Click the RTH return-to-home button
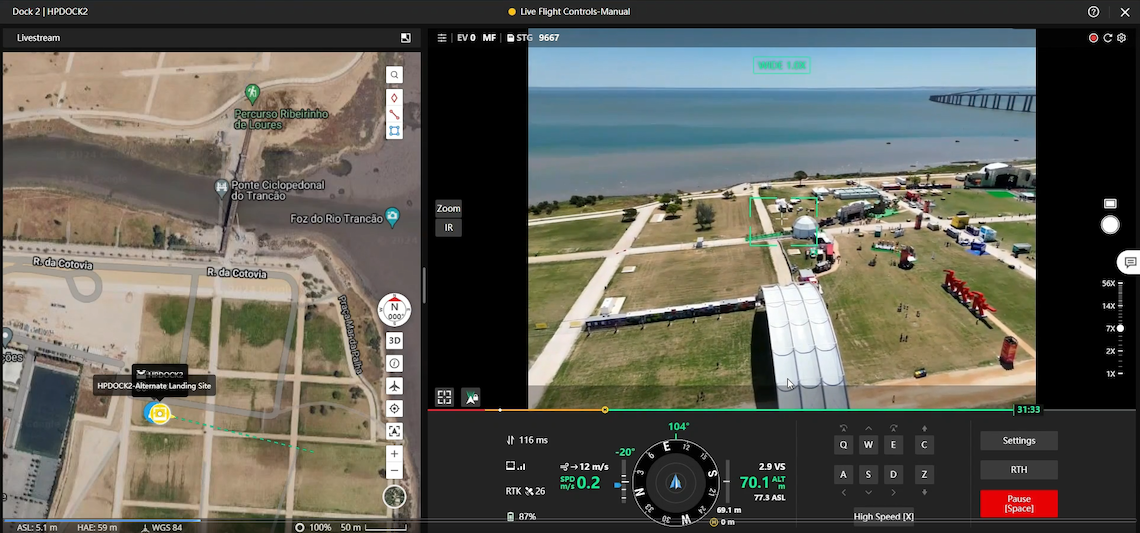The height and width of the screenshot is (533, 1140). [x=1018, y=470]
